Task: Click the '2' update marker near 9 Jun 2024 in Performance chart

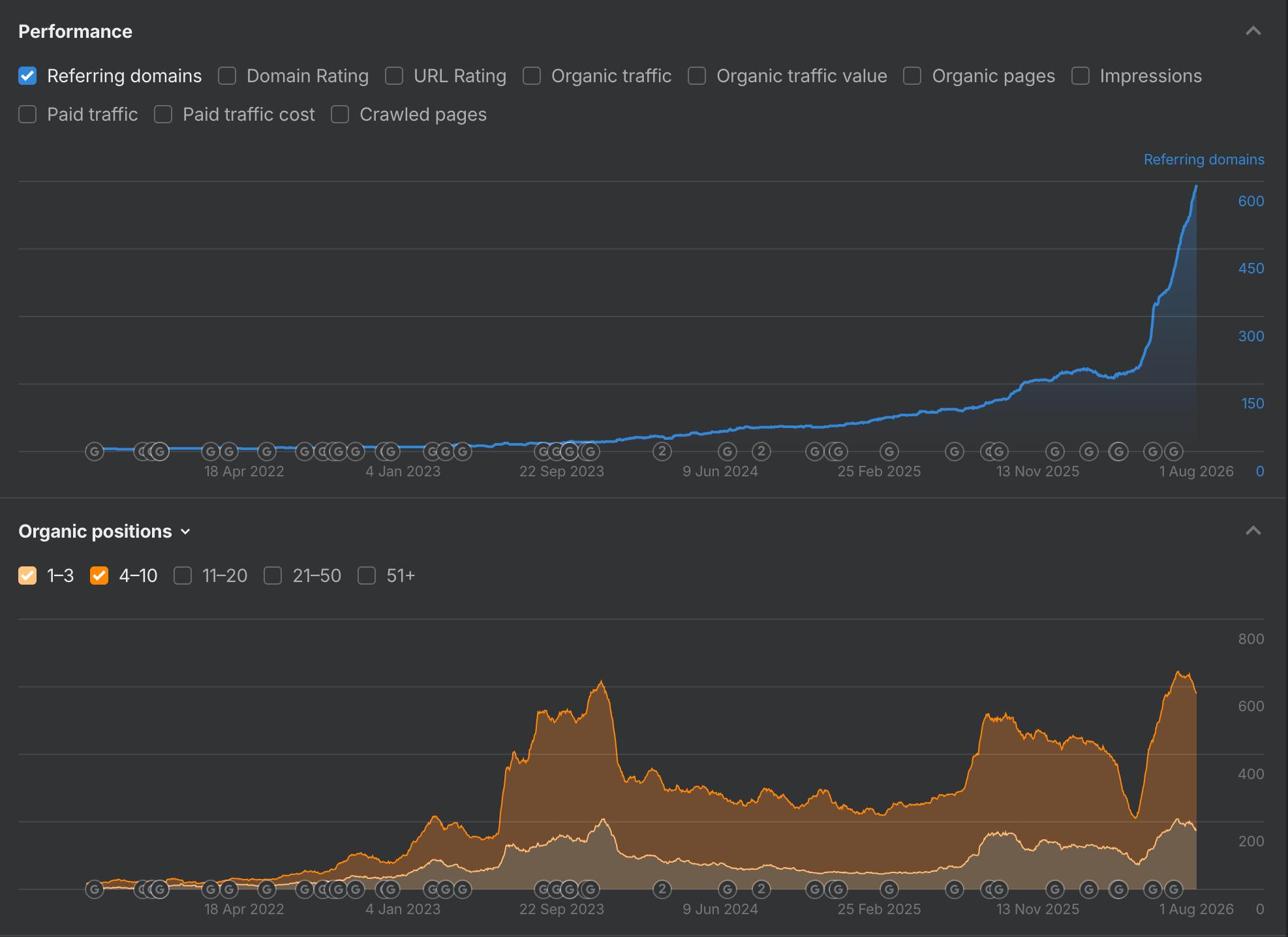Action: point(761,451)
